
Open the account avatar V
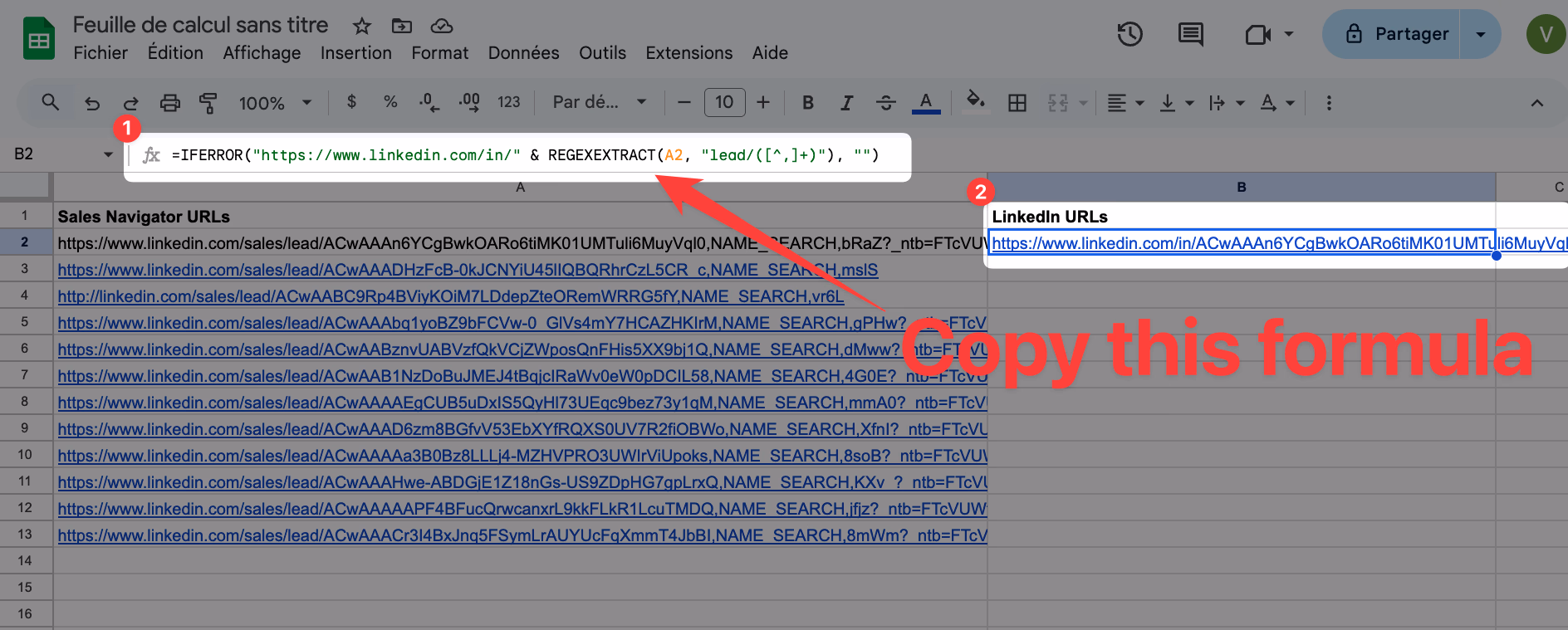coord(1546,34)
